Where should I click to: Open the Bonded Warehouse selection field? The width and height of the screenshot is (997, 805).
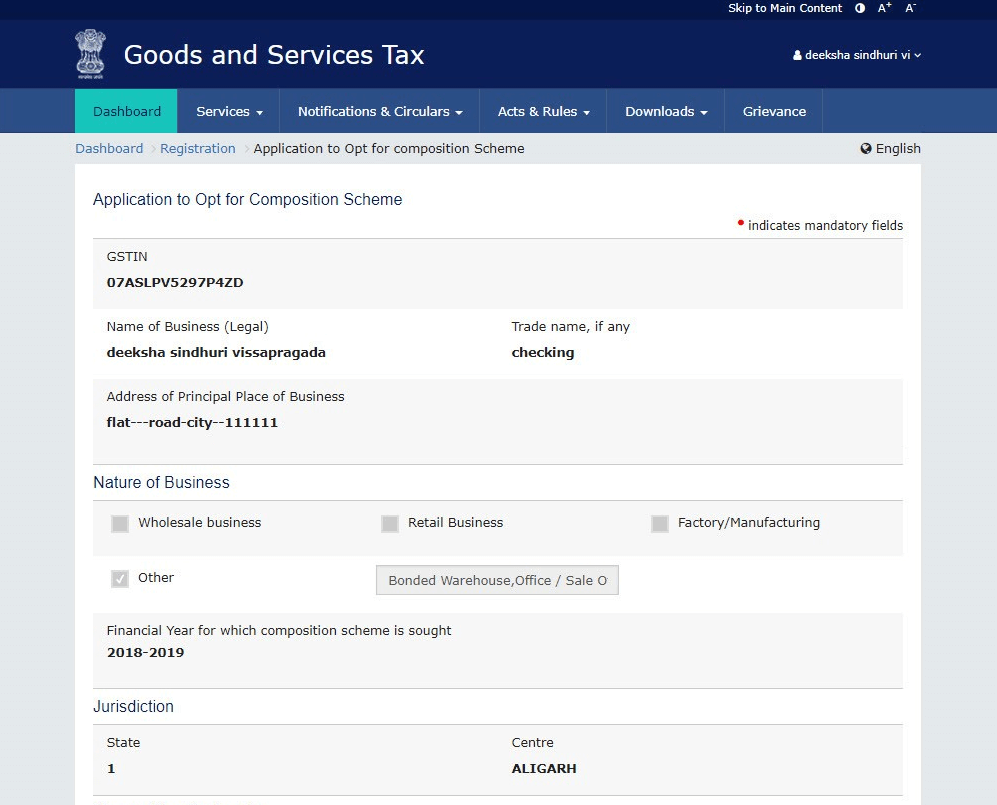click(497, 580)
